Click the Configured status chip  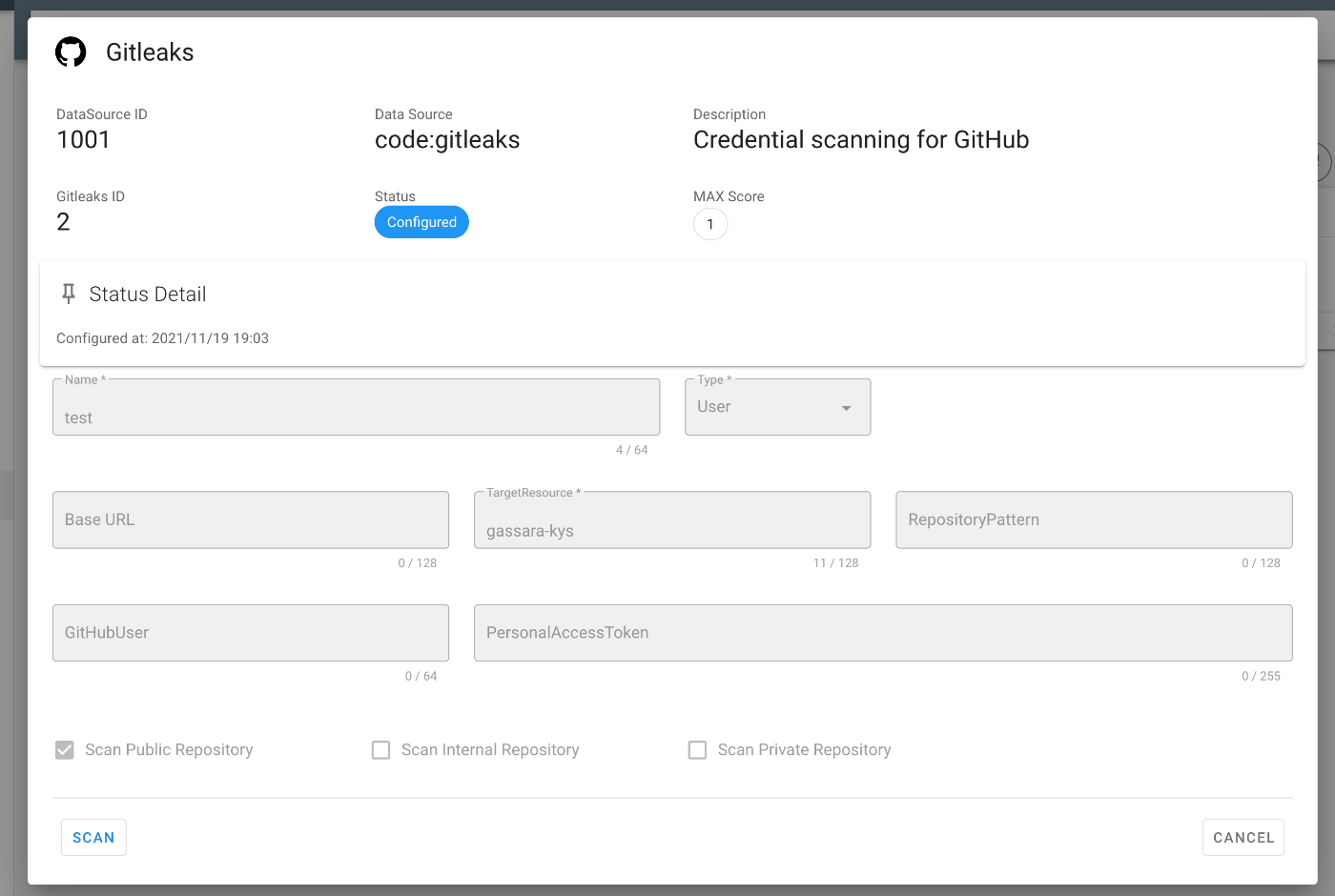421,222
